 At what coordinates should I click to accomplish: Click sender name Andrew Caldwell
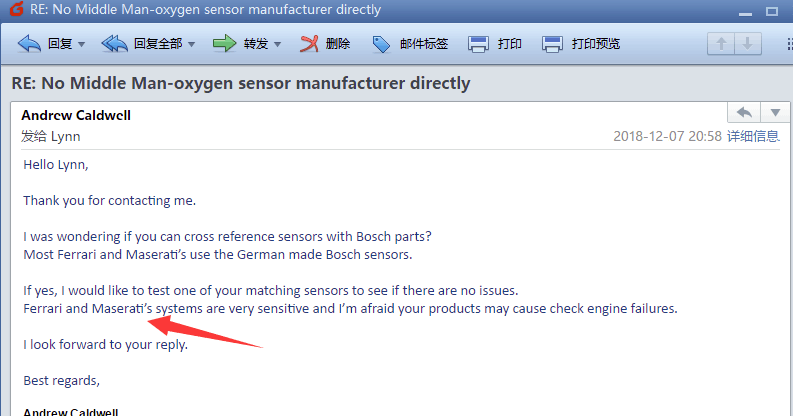pyautogui.click(x=76, y=115)
